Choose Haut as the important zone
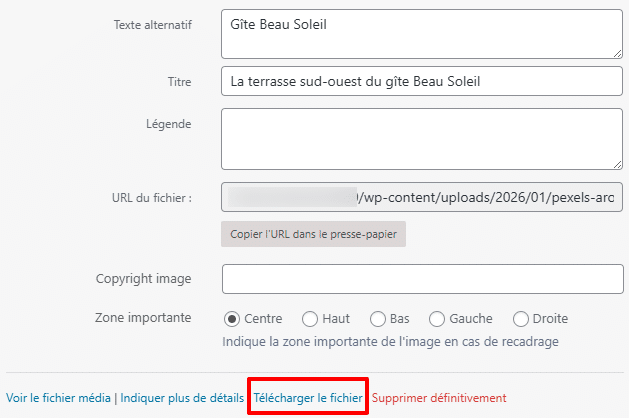Screen dimensions: 629x418 310,319
